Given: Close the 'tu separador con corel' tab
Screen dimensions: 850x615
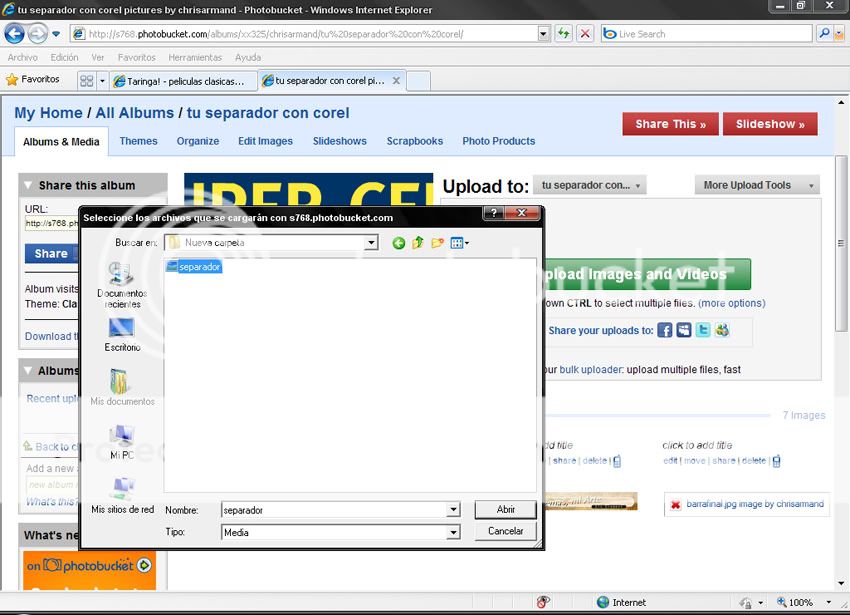Looking at the screenshot, I should (396, 81).
